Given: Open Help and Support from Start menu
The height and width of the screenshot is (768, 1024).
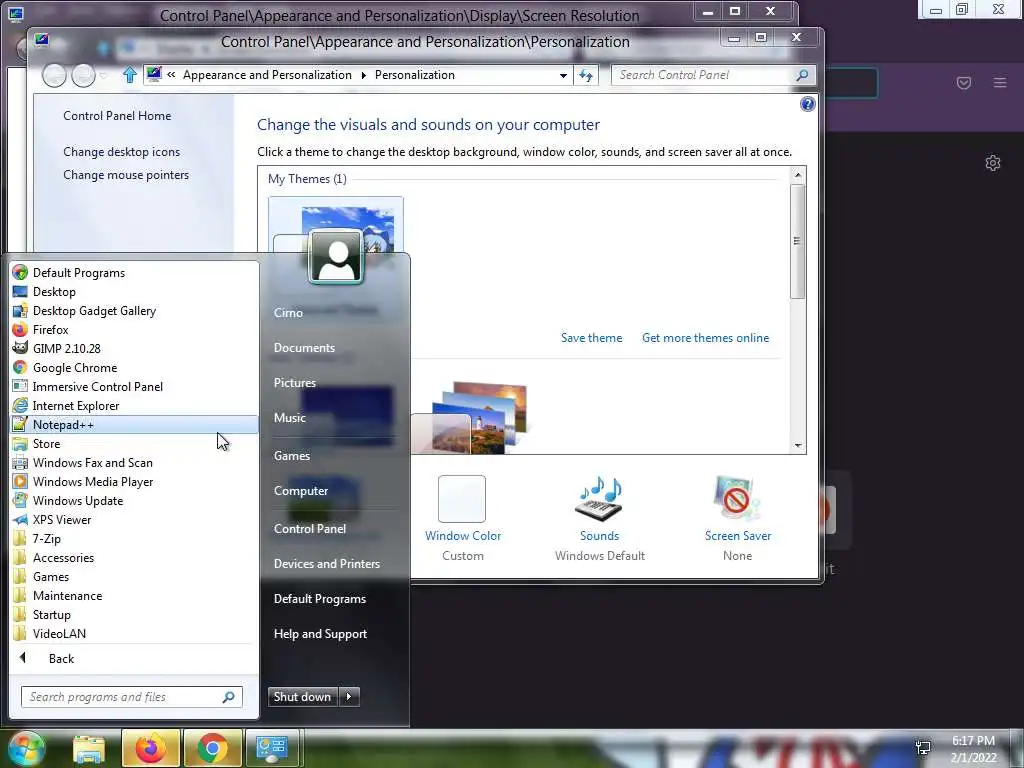Looking at the screenshot, I should [320, 633].
